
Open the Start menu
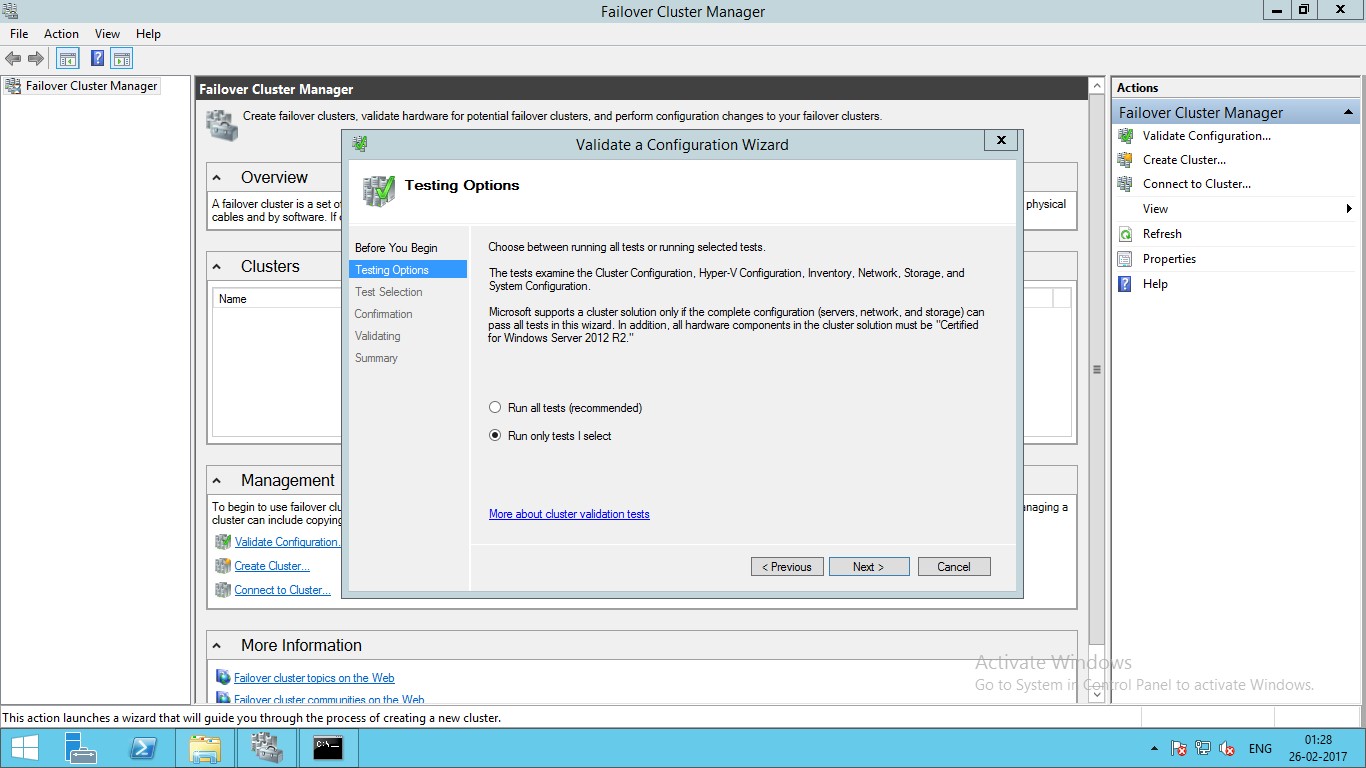coord(24,748)
